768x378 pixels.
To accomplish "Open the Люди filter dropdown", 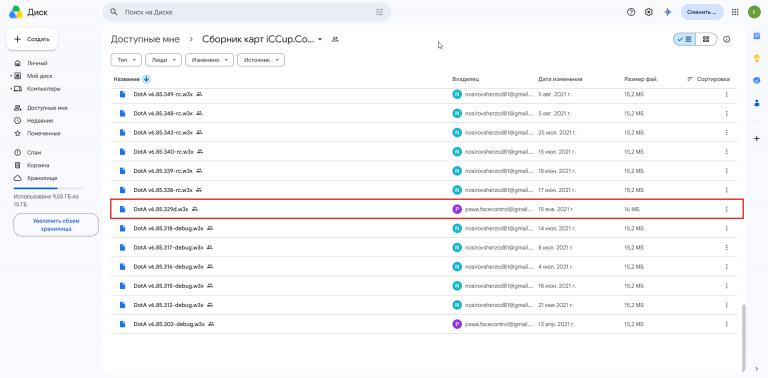I will pyautogui.click(x=164, y=60).
